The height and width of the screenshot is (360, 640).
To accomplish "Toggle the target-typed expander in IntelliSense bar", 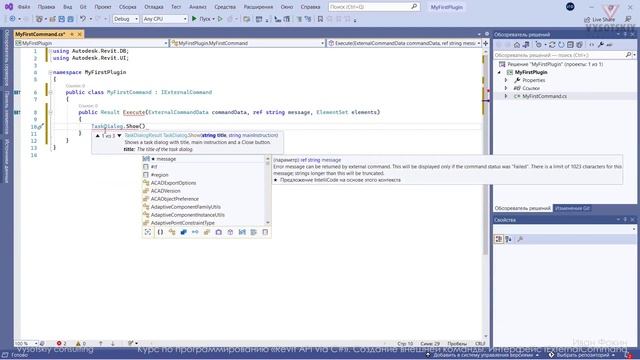I will (x=148, y=232).
